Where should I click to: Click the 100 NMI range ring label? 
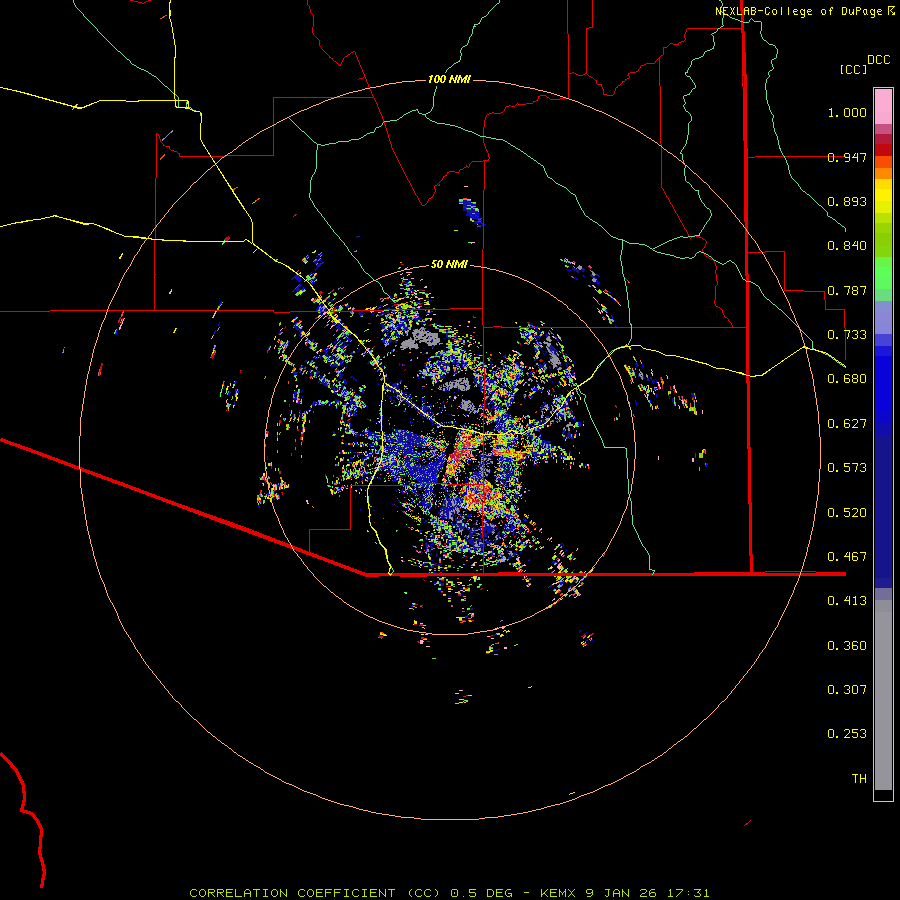point(449,79)
